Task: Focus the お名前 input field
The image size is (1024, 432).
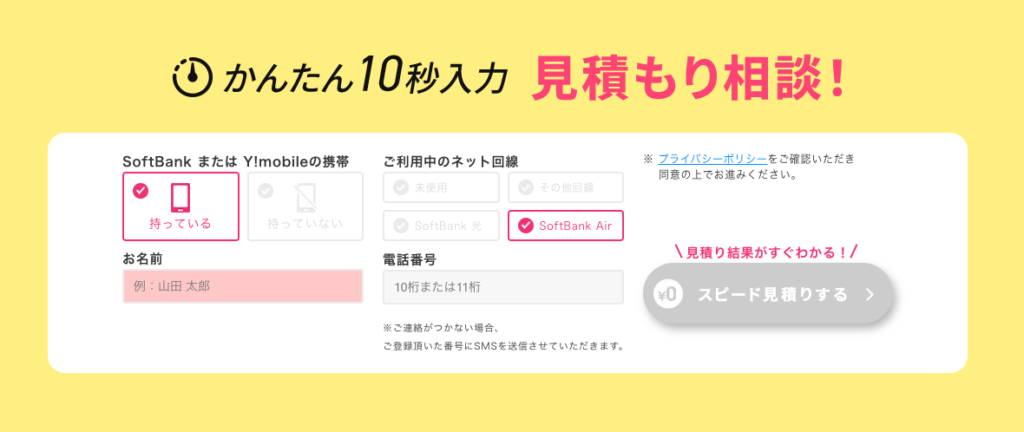Action: tap(243, 287)
